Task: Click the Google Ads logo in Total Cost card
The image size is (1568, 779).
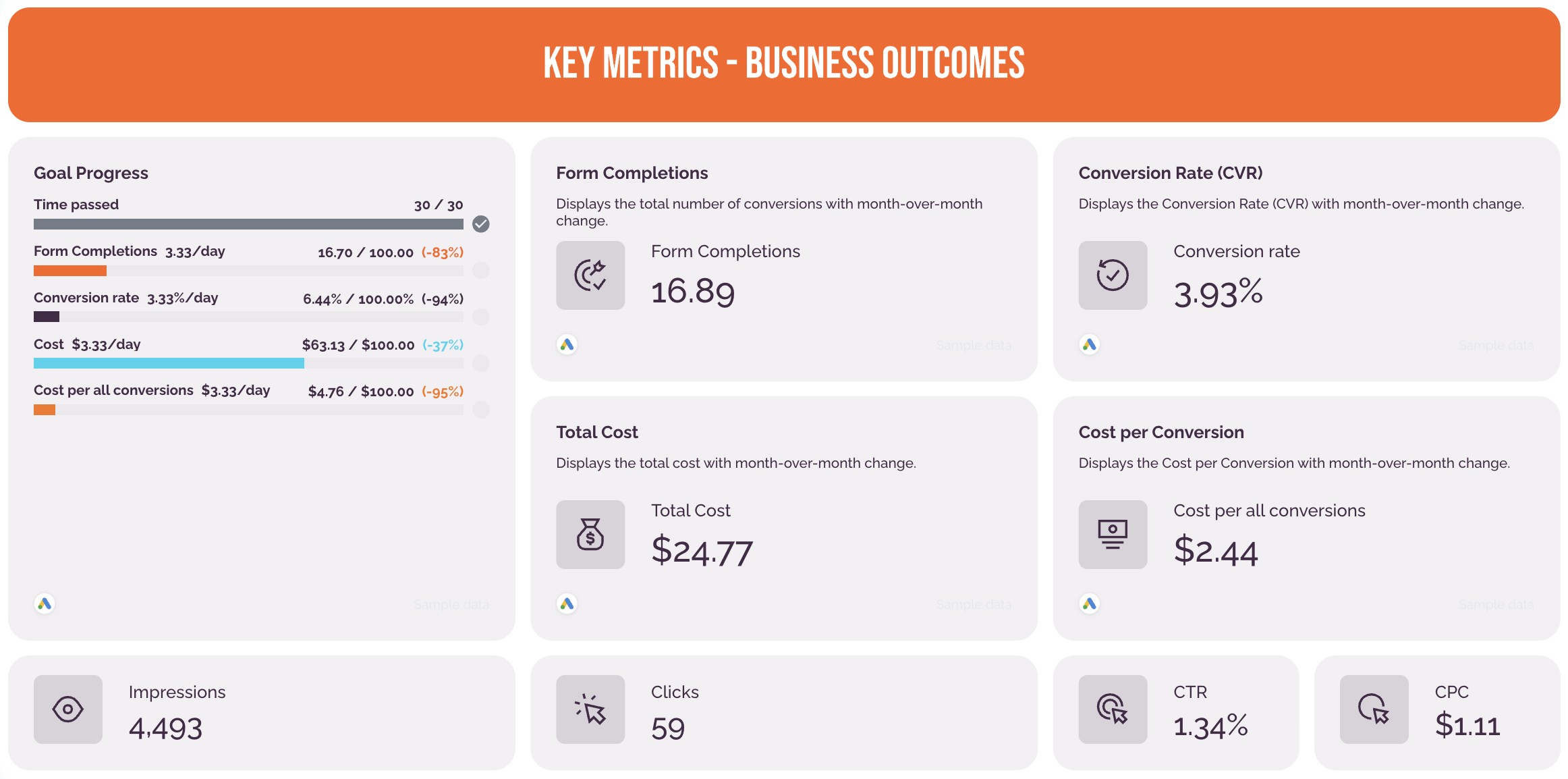Action: [567, 603]
